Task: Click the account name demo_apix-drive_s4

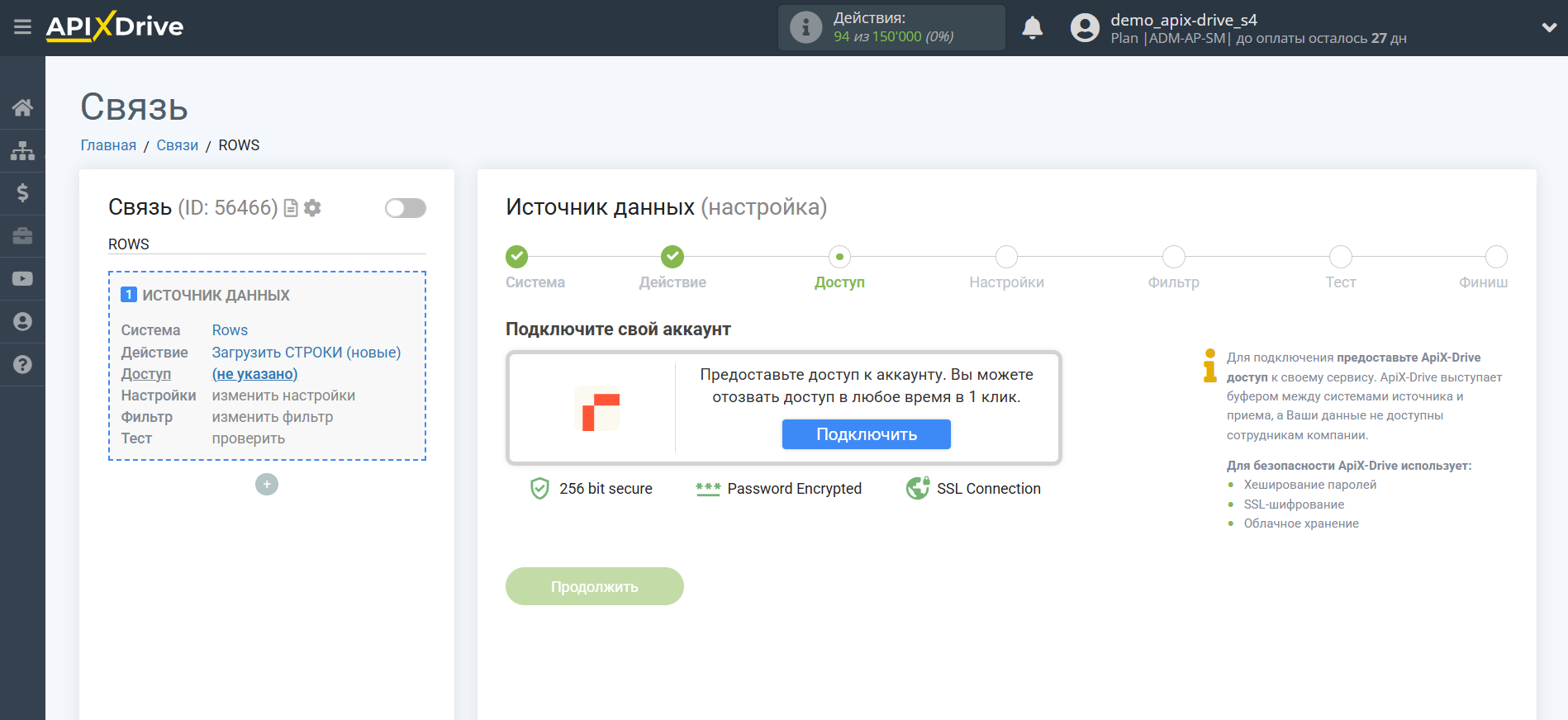Action: tap(1184, 20)
